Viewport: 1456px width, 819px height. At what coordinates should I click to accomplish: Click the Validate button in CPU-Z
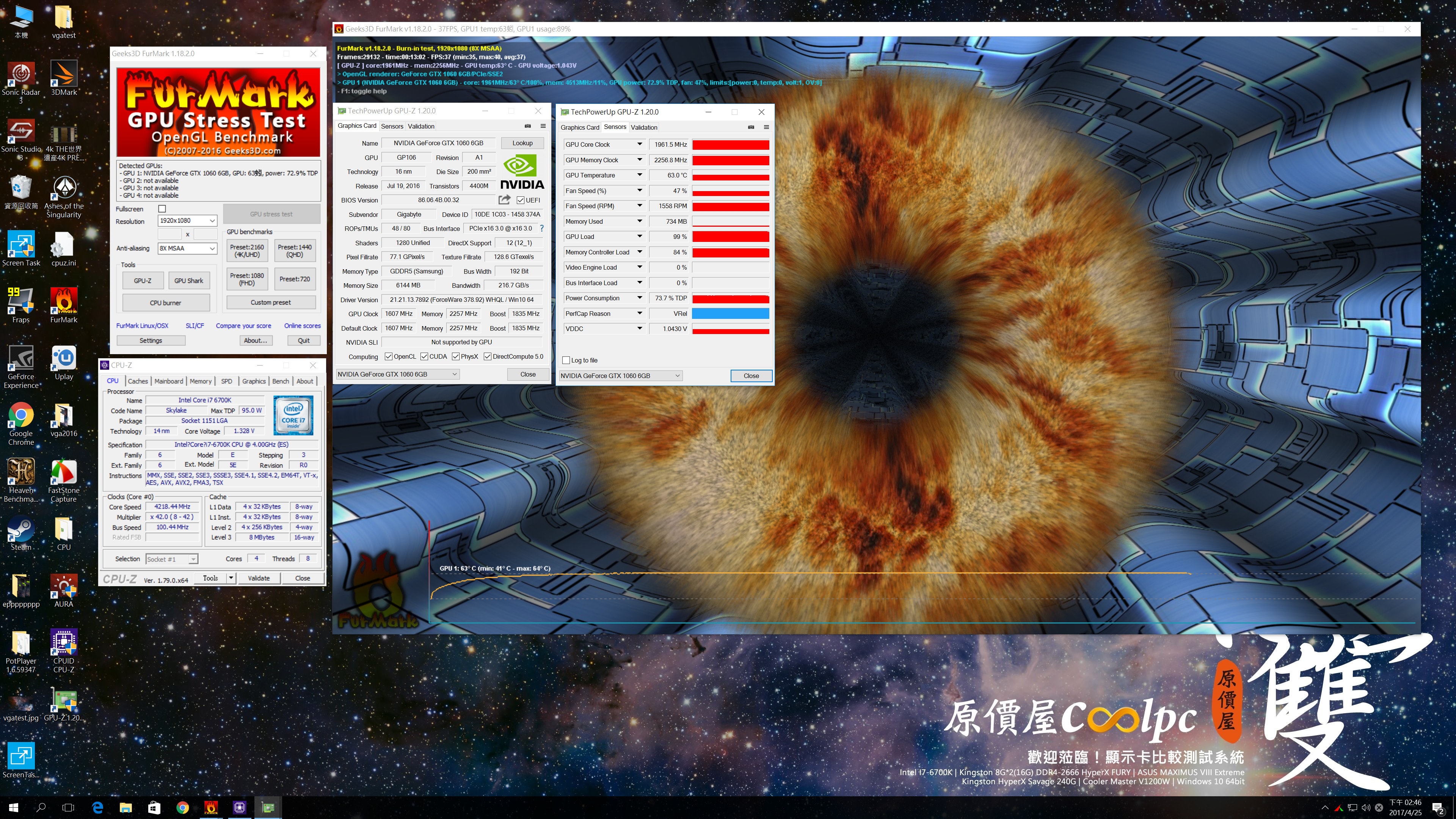[x=259, y=577]
